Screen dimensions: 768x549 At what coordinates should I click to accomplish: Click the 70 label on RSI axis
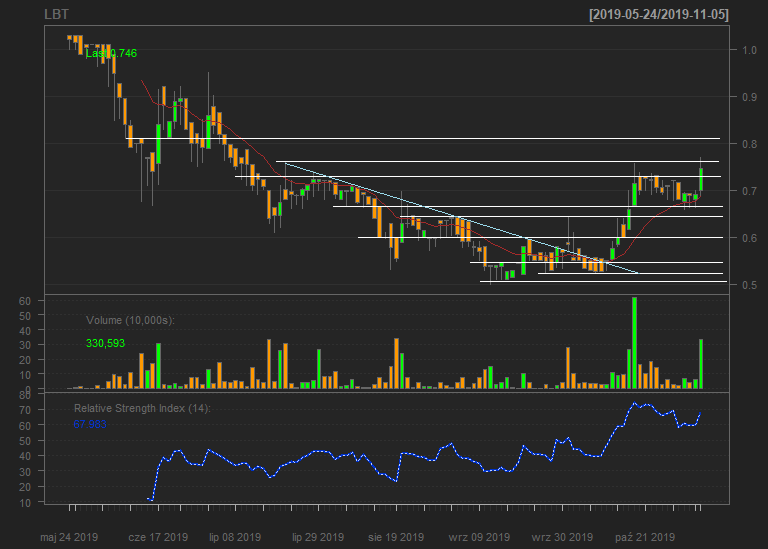point(25,410)
